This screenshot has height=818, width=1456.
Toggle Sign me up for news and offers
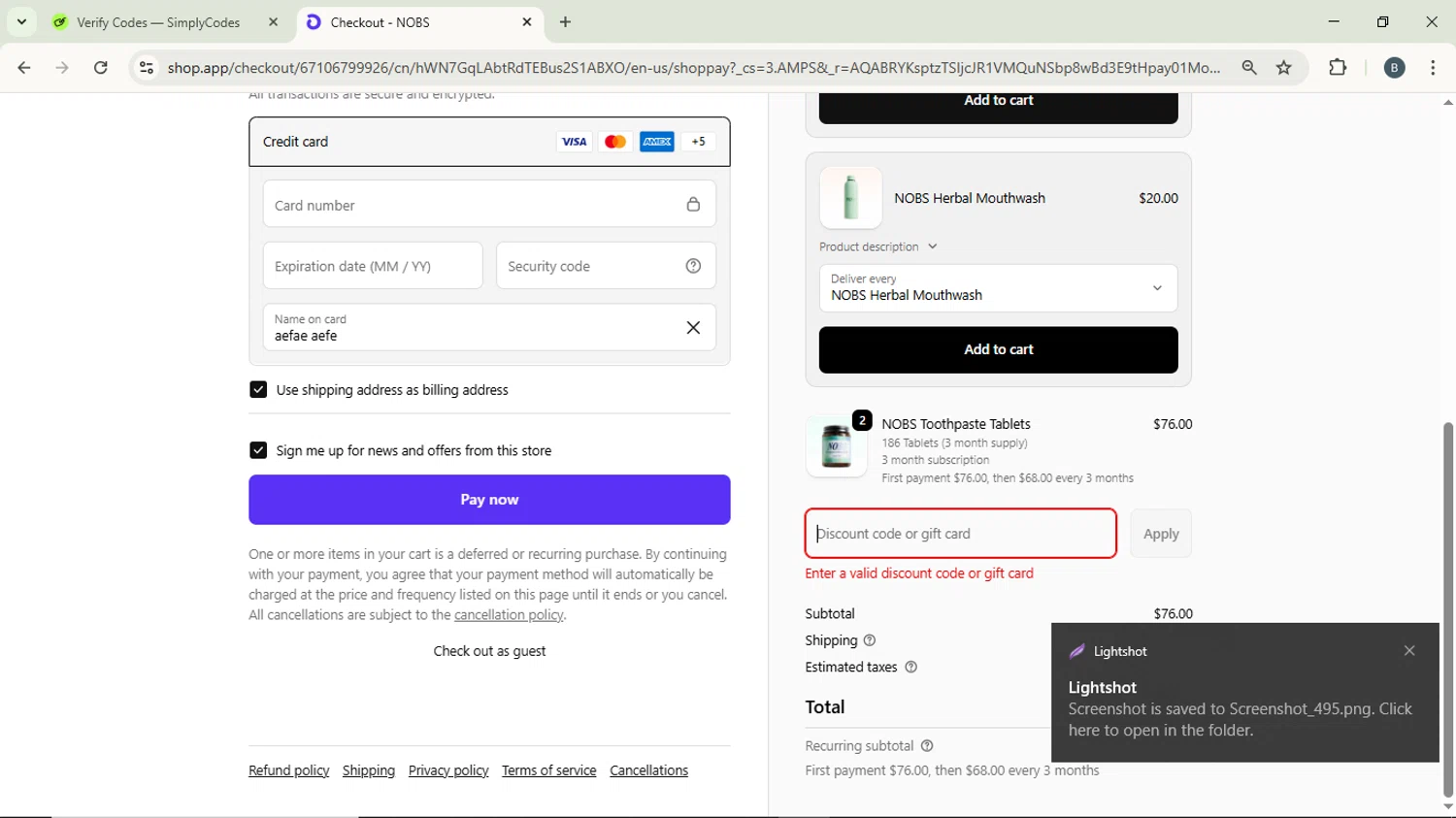(258, 450)
